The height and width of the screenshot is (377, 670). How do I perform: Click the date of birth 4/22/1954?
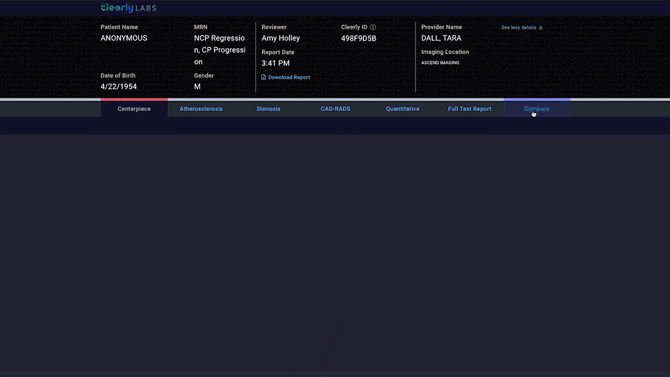(x=118, y=86)
